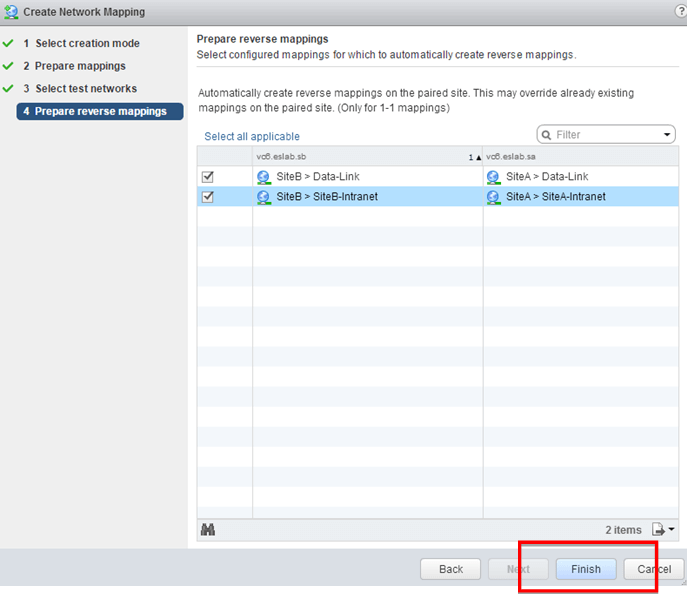Open the Filter dropdown arrow
This screenshot has height=594, width=687.
tap(667, 135)
